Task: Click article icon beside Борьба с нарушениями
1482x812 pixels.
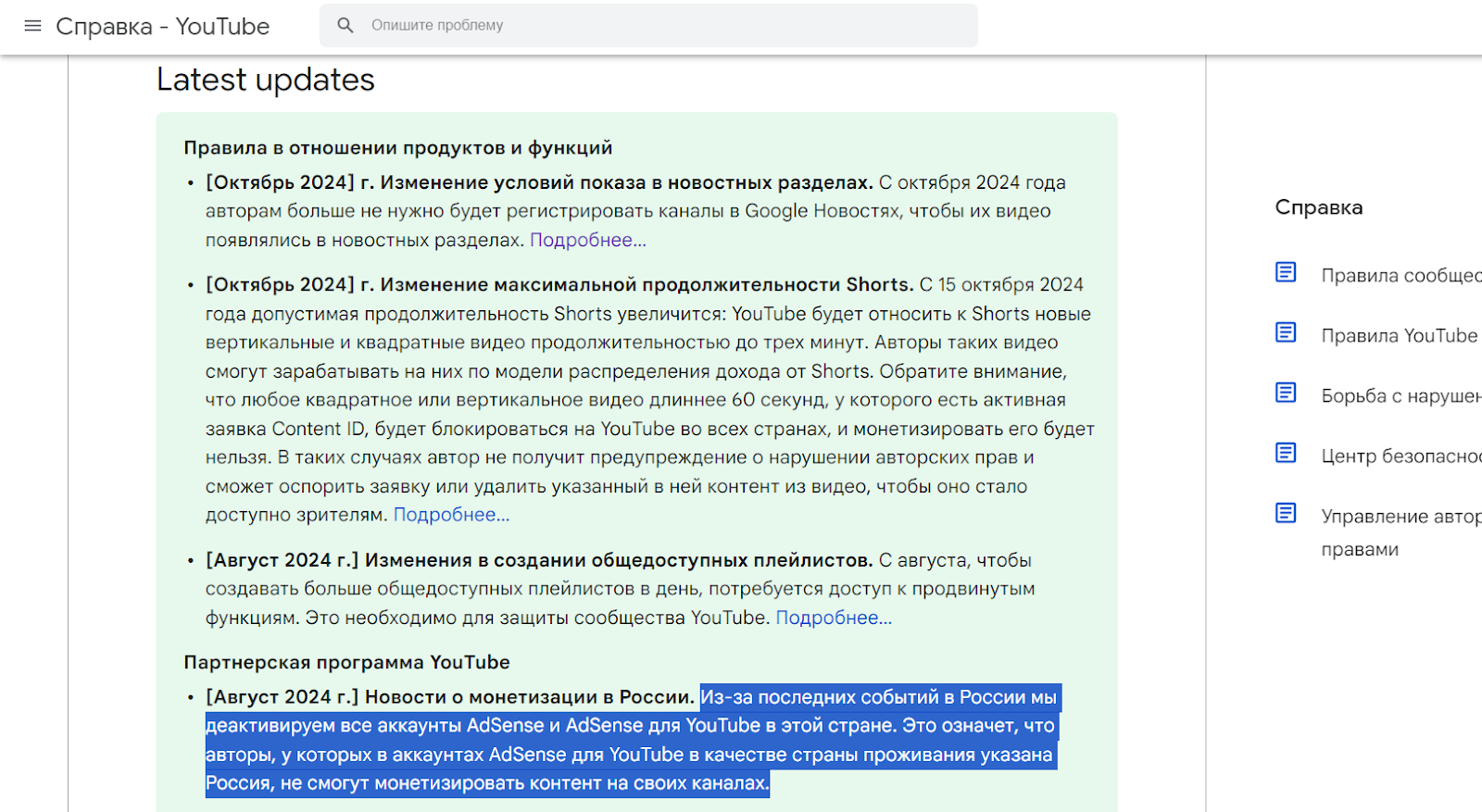Action: (x=1286, y=393)
